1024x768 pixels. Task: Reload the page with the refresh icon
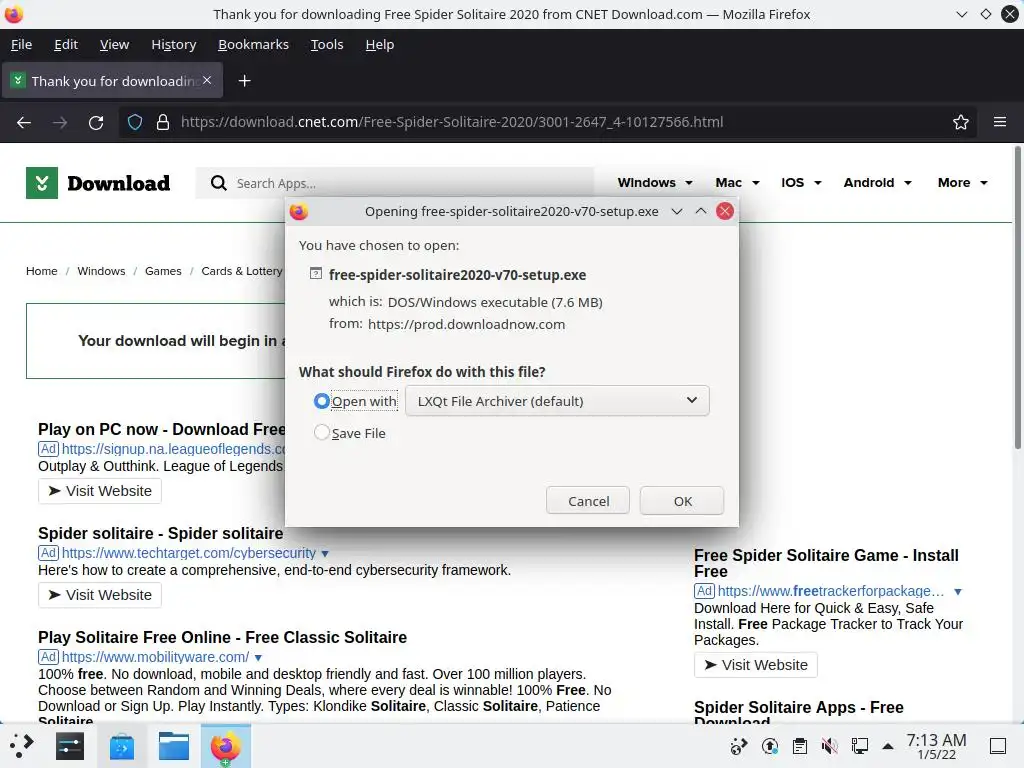coord(96,122)
